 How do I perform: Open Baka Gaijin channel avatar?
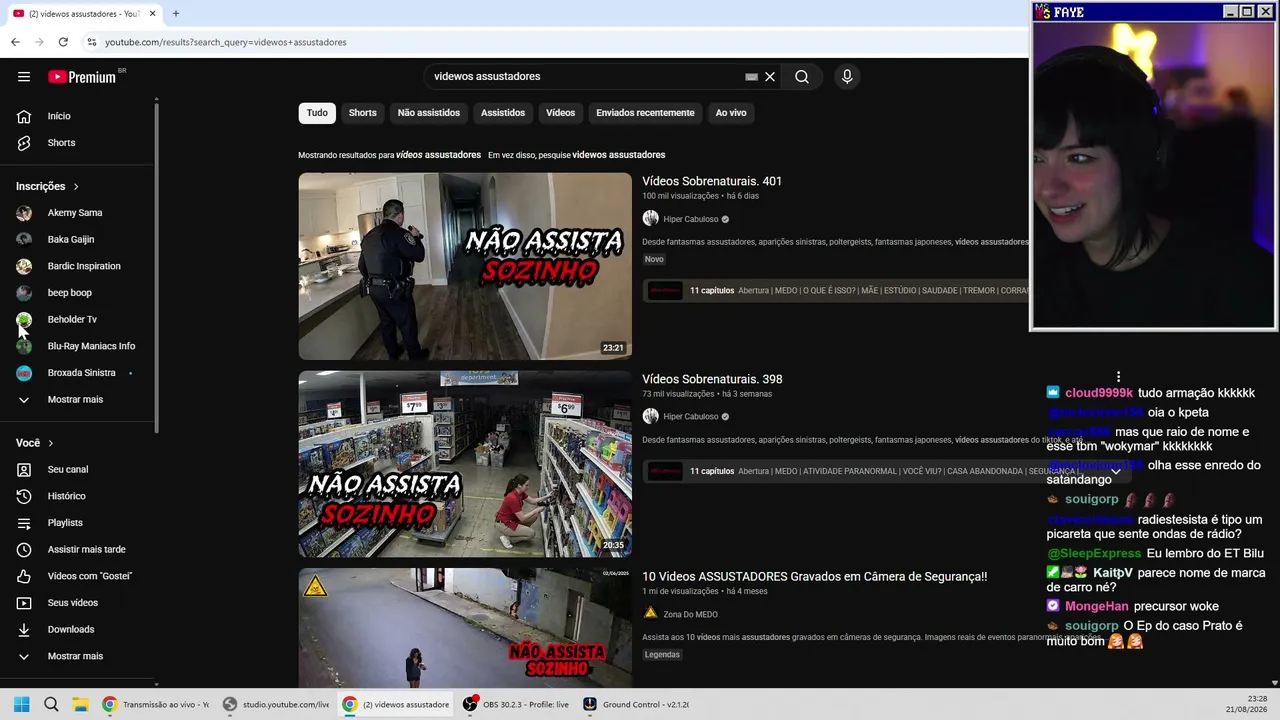click(x=24, y=240)
